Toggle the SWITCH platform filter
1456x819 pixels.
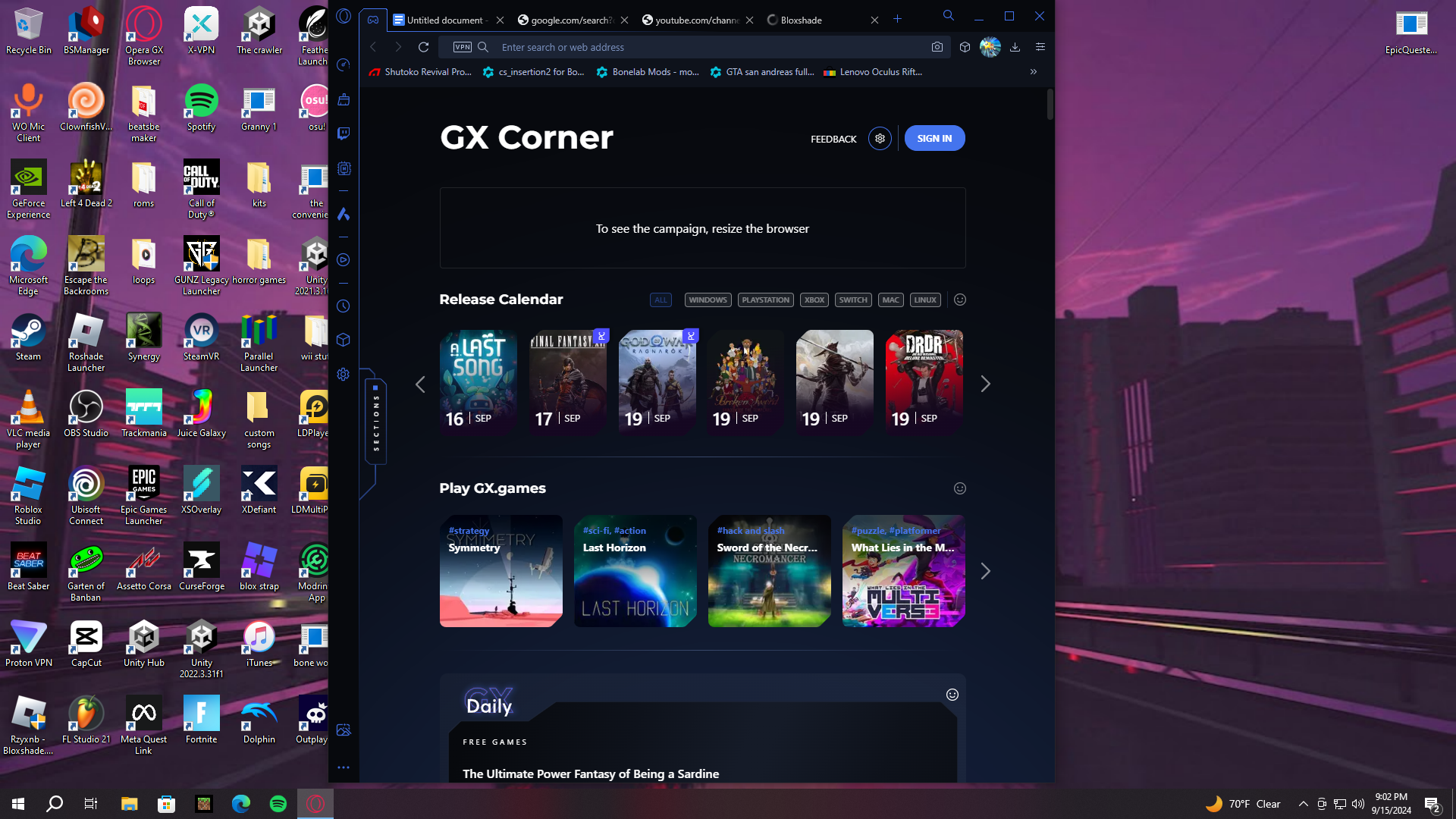pos(852,300)
